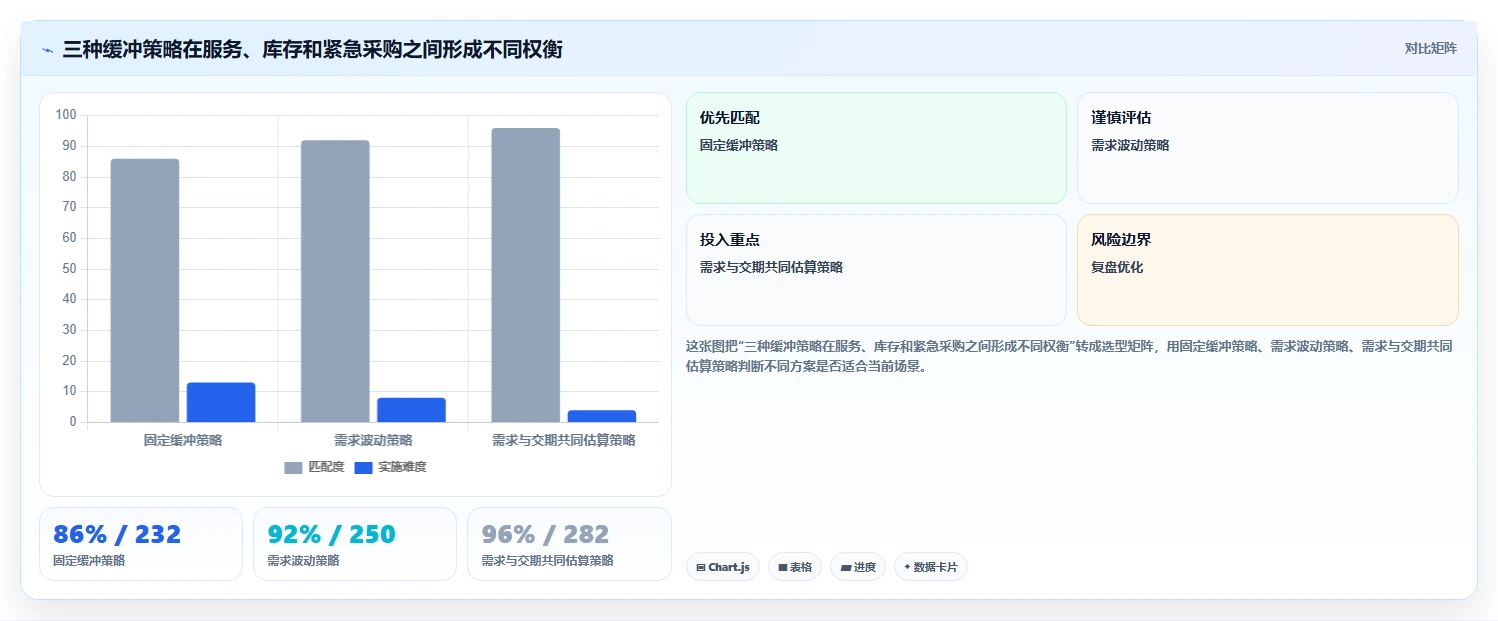
Task: Click 固定缓冲策略 text in 优先匹配 card
Action: click(x=739, y=145)
